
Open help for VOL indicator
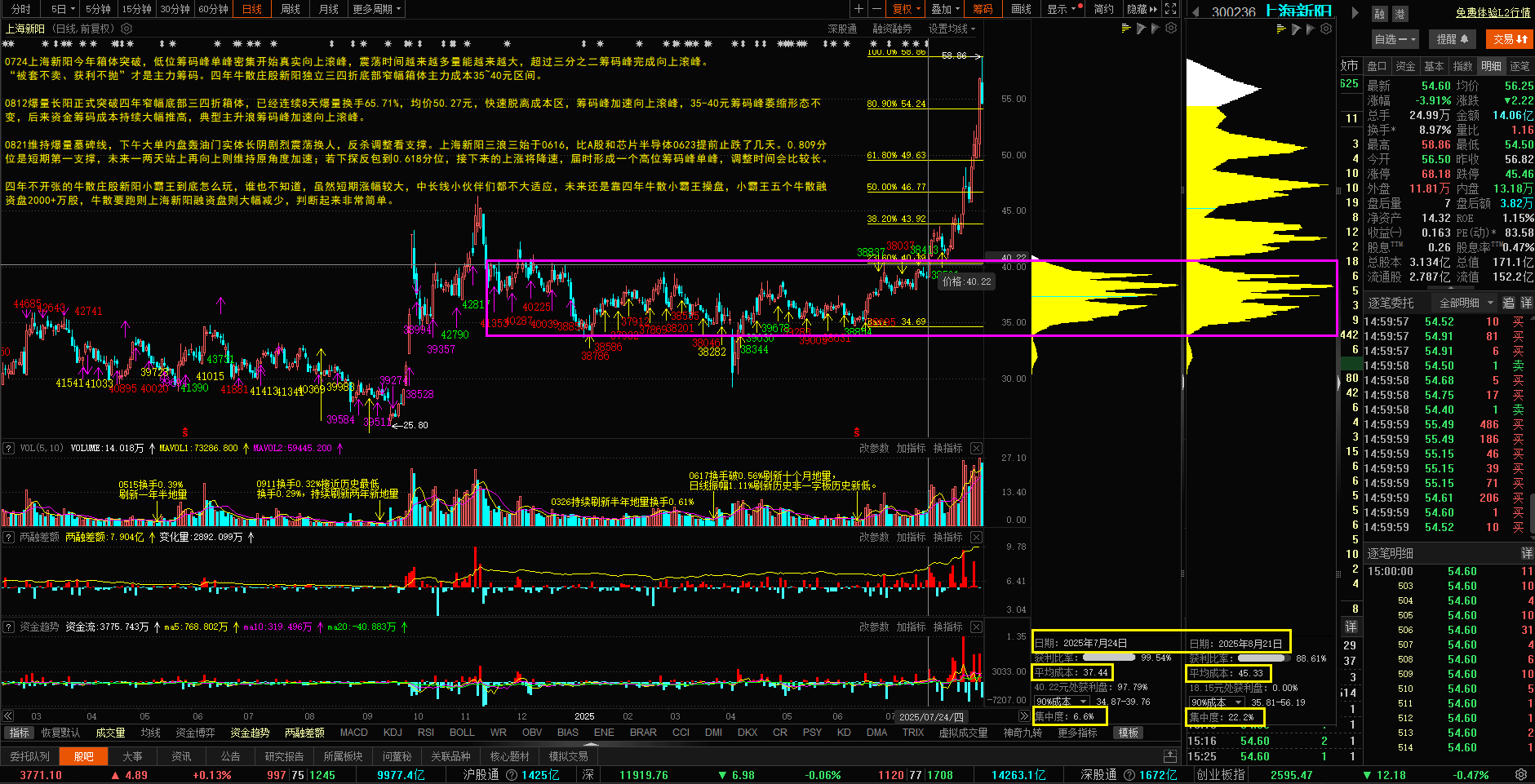pyautogui.click(x=8, y=449)
